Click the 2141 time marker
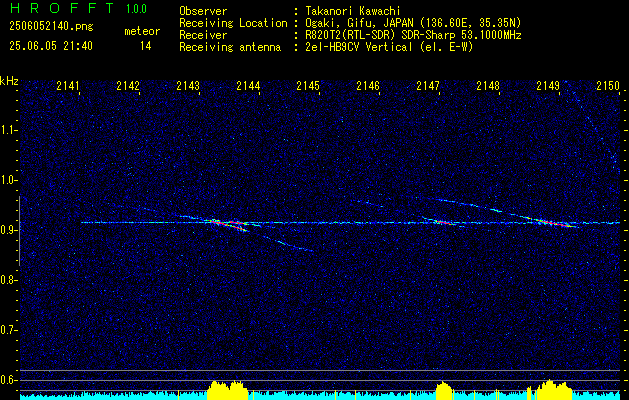Viewport: 629px width, 400px height. click(68, 85)
